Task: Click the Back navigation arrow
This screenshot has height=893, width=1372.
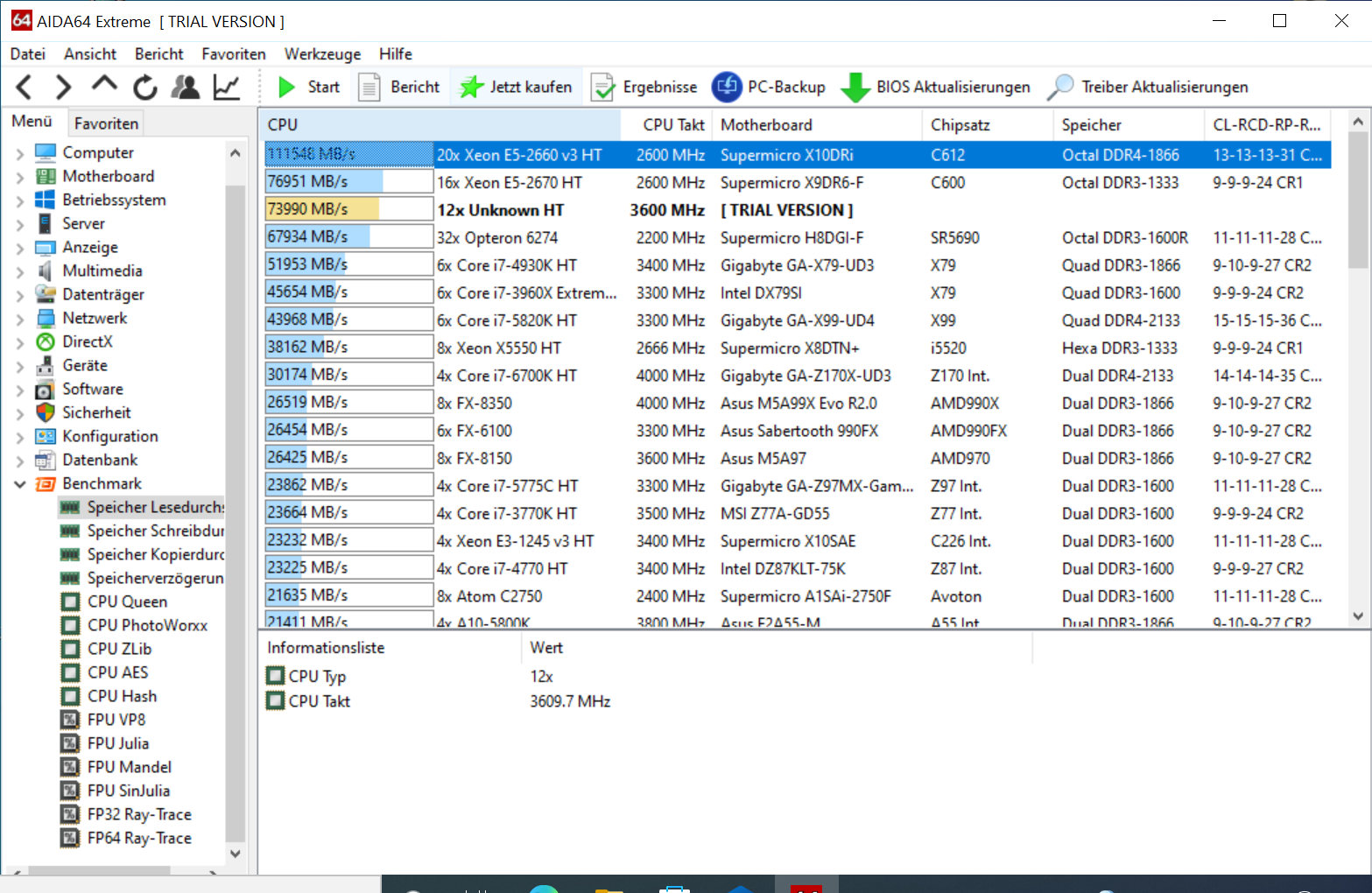Action: [x=25, y=87]
